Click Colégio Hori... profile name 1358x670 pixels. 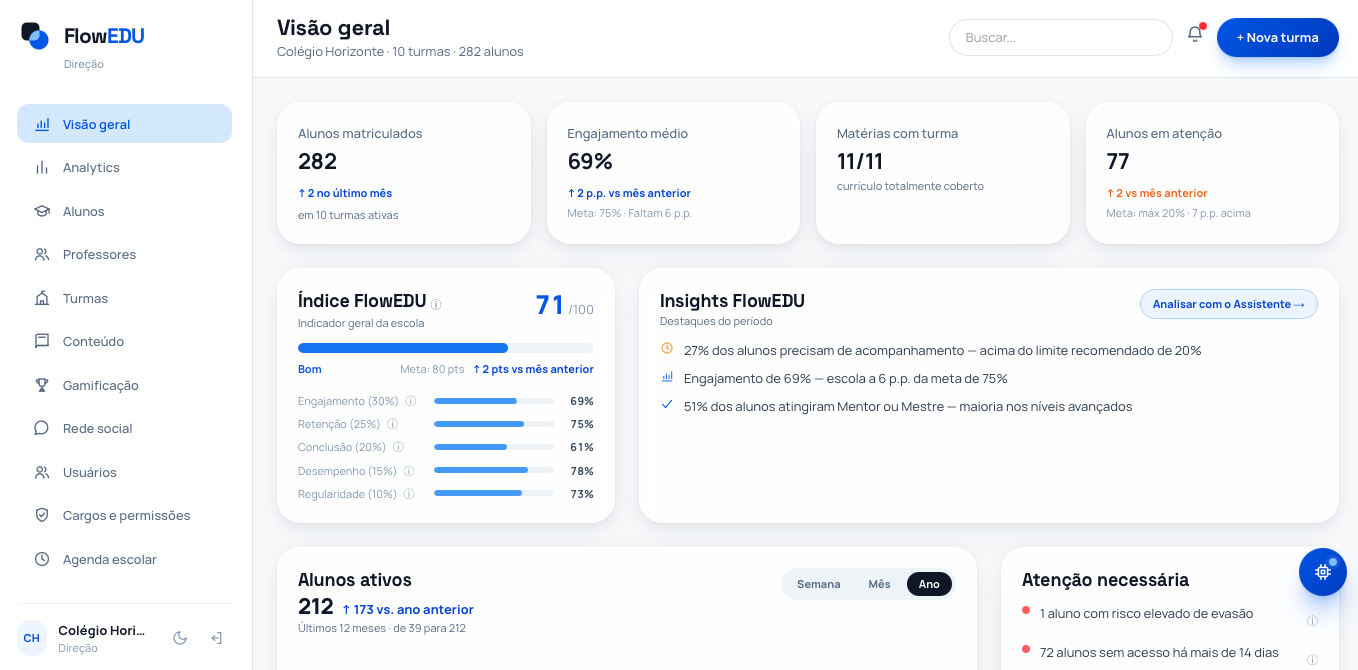pyautogui.click(x=102, y=631)
